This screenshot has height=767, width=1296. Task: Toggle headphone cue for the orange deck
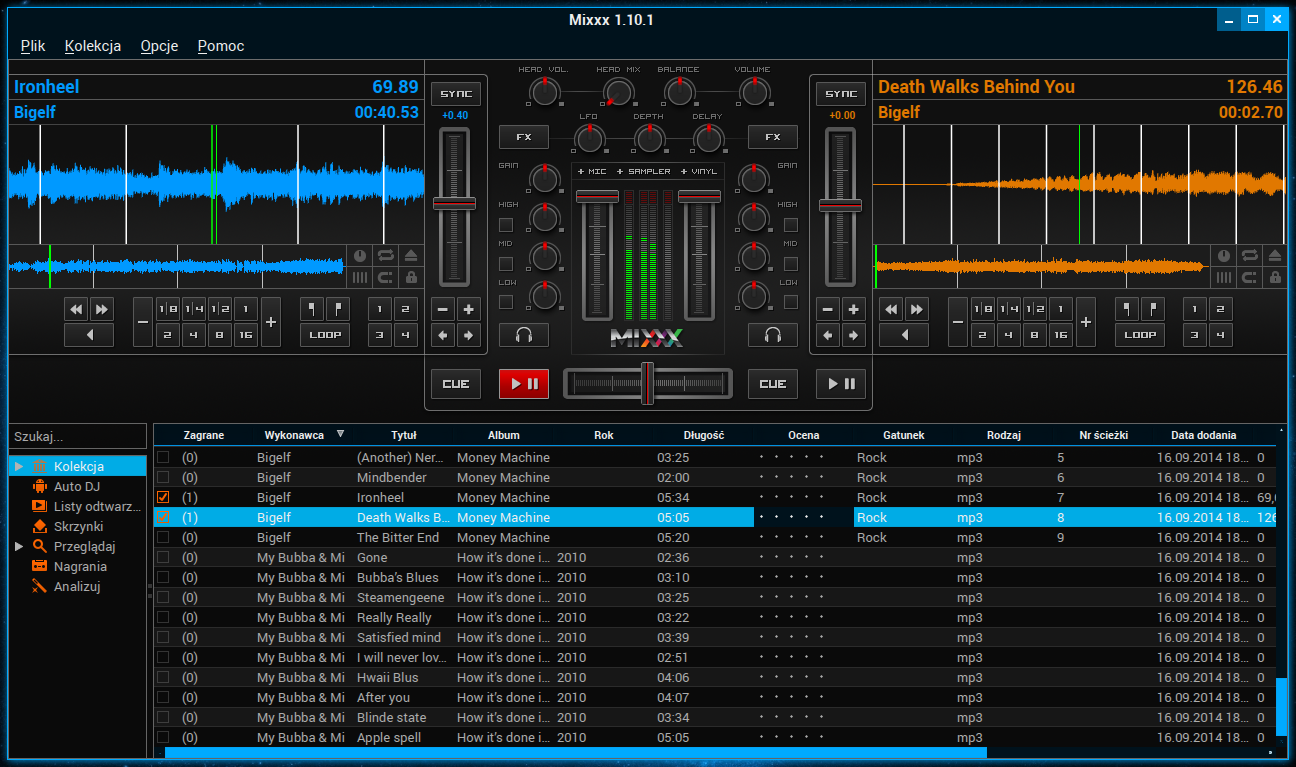(773, 335)
